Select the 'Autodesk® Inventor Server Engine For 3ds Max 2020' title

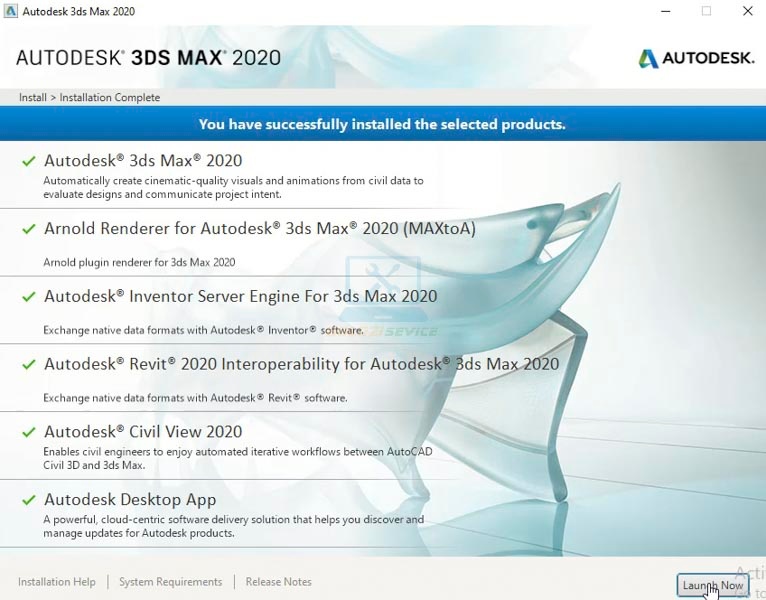[x=241, y=297]
